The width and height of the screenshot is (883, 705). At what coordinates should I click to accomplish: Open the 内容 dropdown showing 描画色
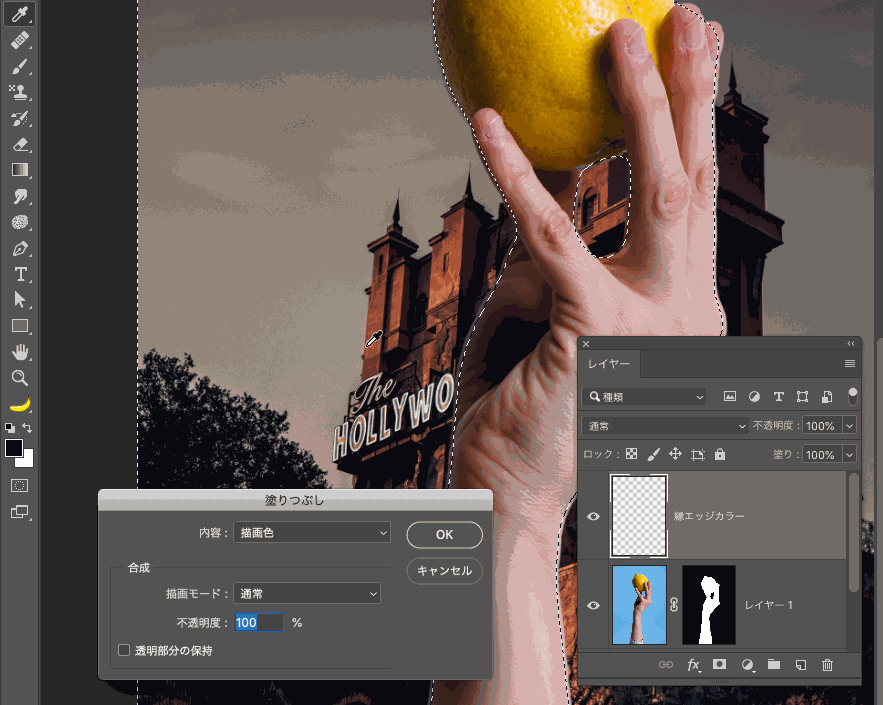311,534
